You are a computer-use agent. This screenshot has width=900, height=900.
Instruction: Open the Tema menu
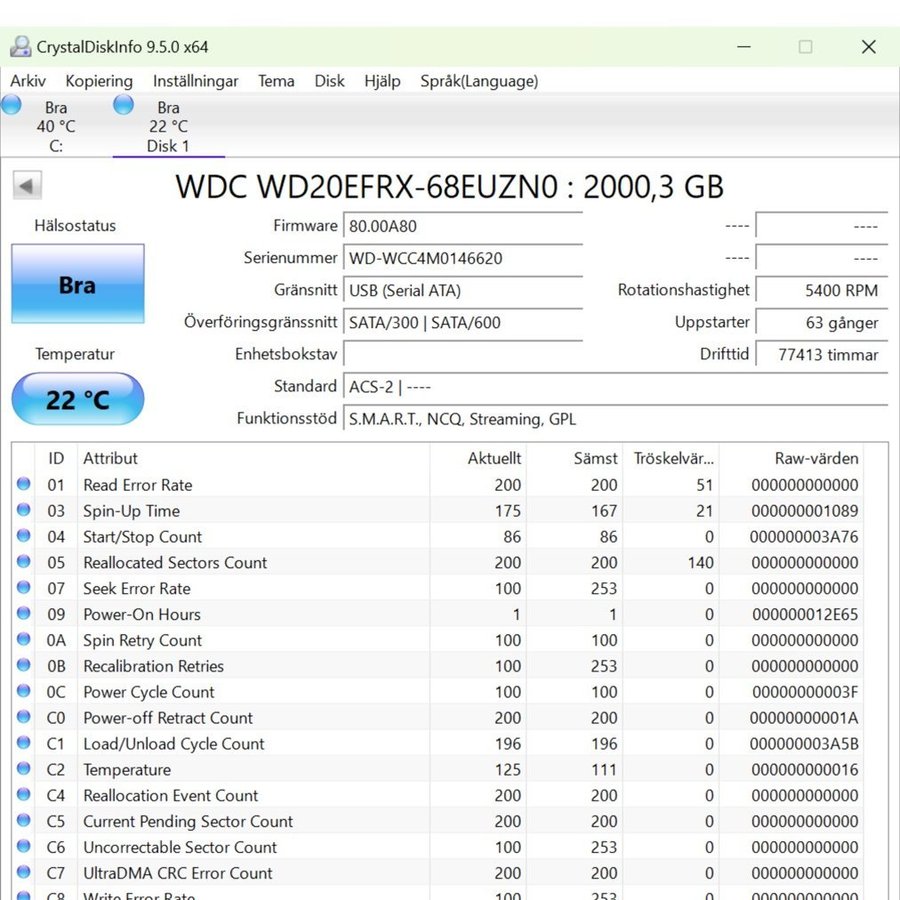(x=276, y=81)
